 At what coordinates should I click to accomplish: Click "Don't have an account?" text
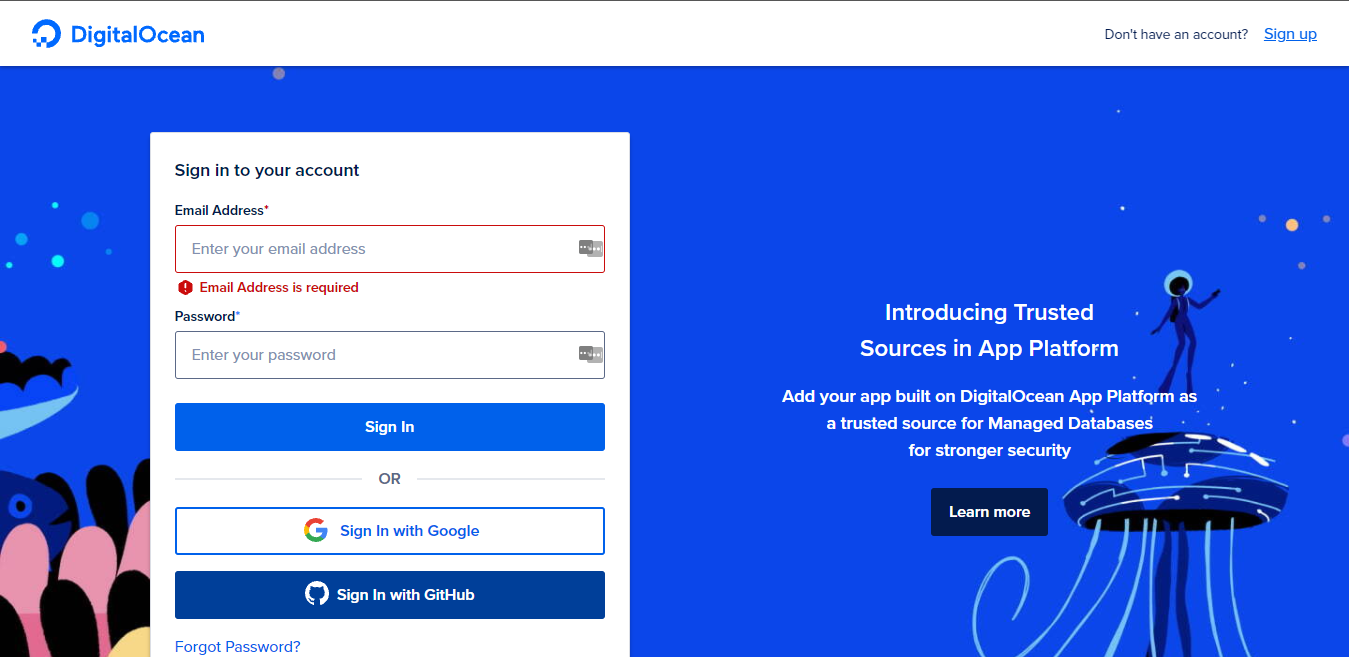tap(1176, 35)
